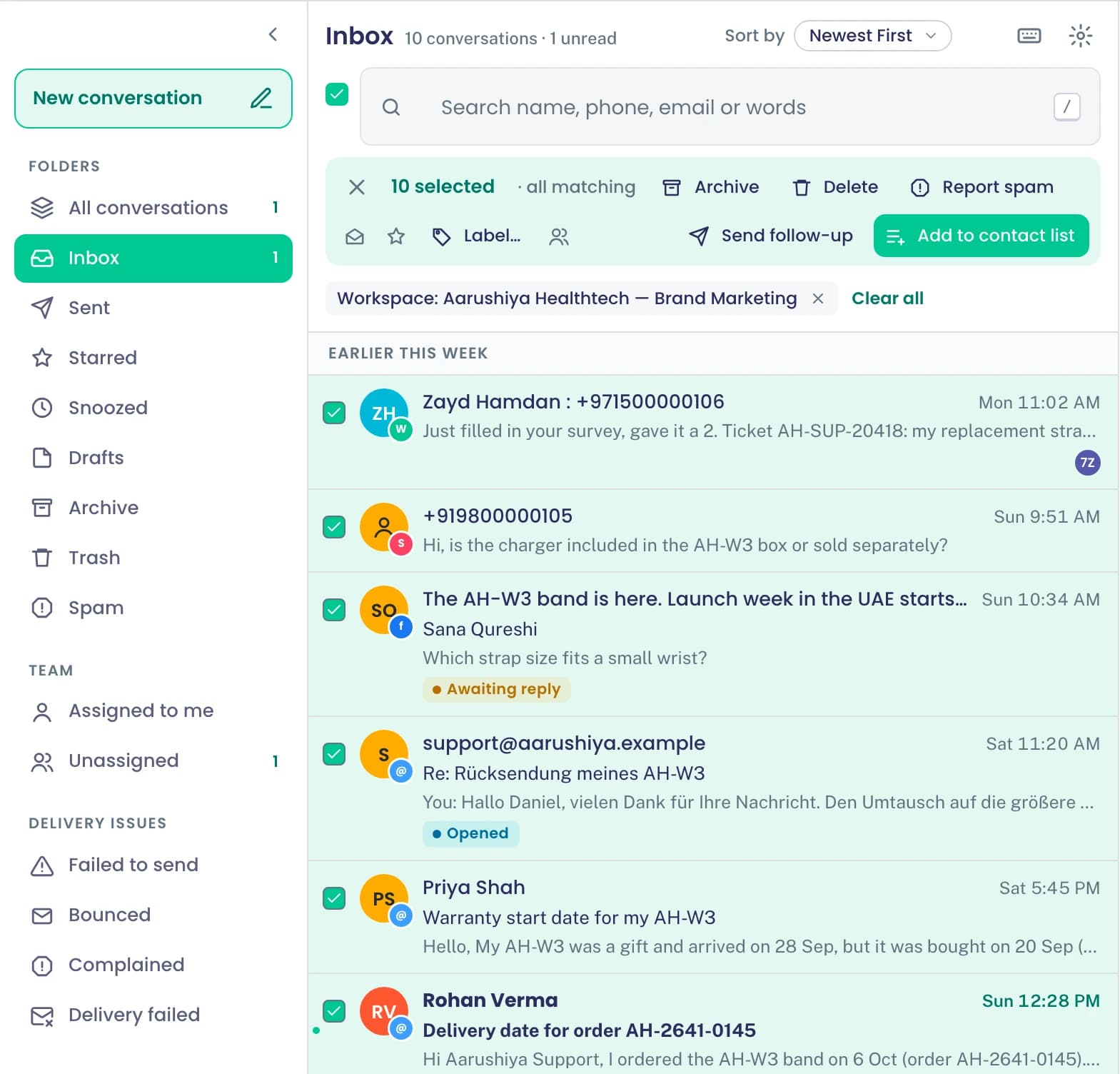Uncheck the Zayd Hamdan conversation
The height and width of the screenshot is (1074, 1120).
(x=334, y=413)
